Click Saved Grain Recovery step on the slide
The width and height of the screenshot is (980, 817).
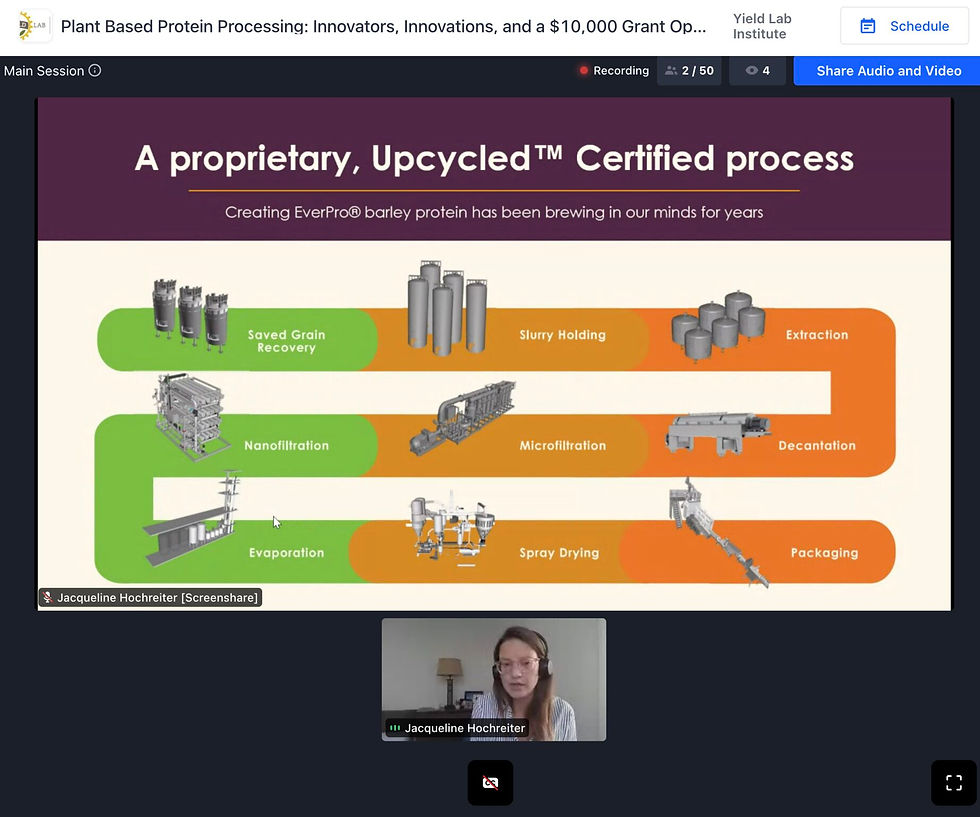pyautogui.click(x=286, y=341)
